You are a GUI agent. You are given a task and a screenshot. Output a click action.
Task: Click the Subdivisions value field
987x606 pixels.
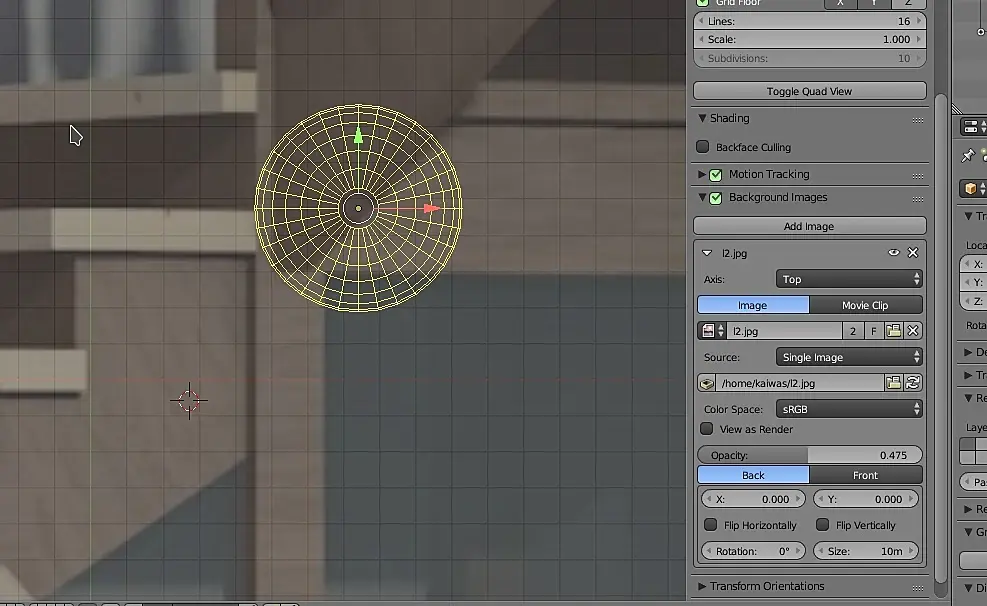(809, 58)
